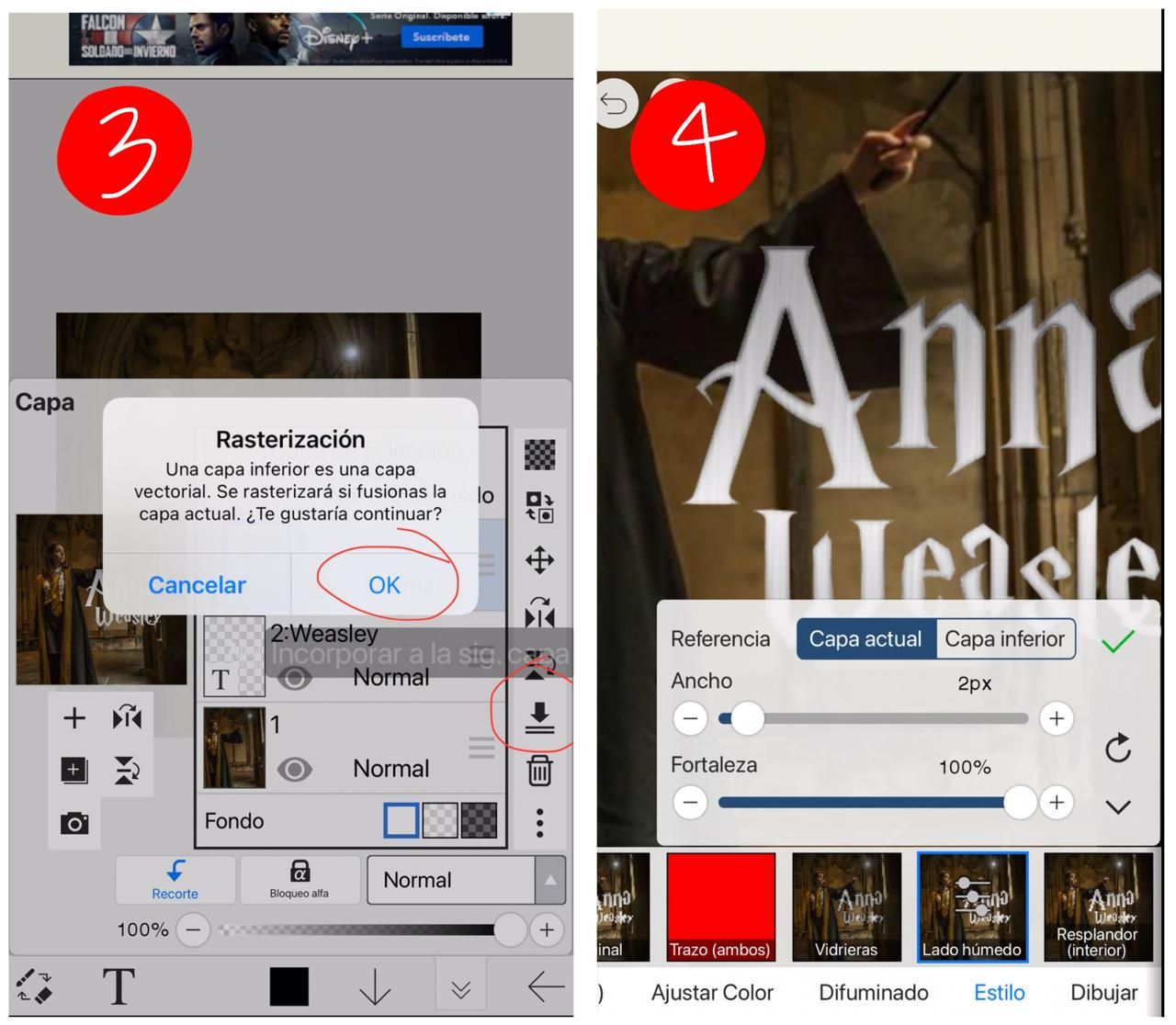Screen dimensions: 1176x1025
Task: Tap the Disney+ Suscríbete ad button
Action: [x=441, y=37]
